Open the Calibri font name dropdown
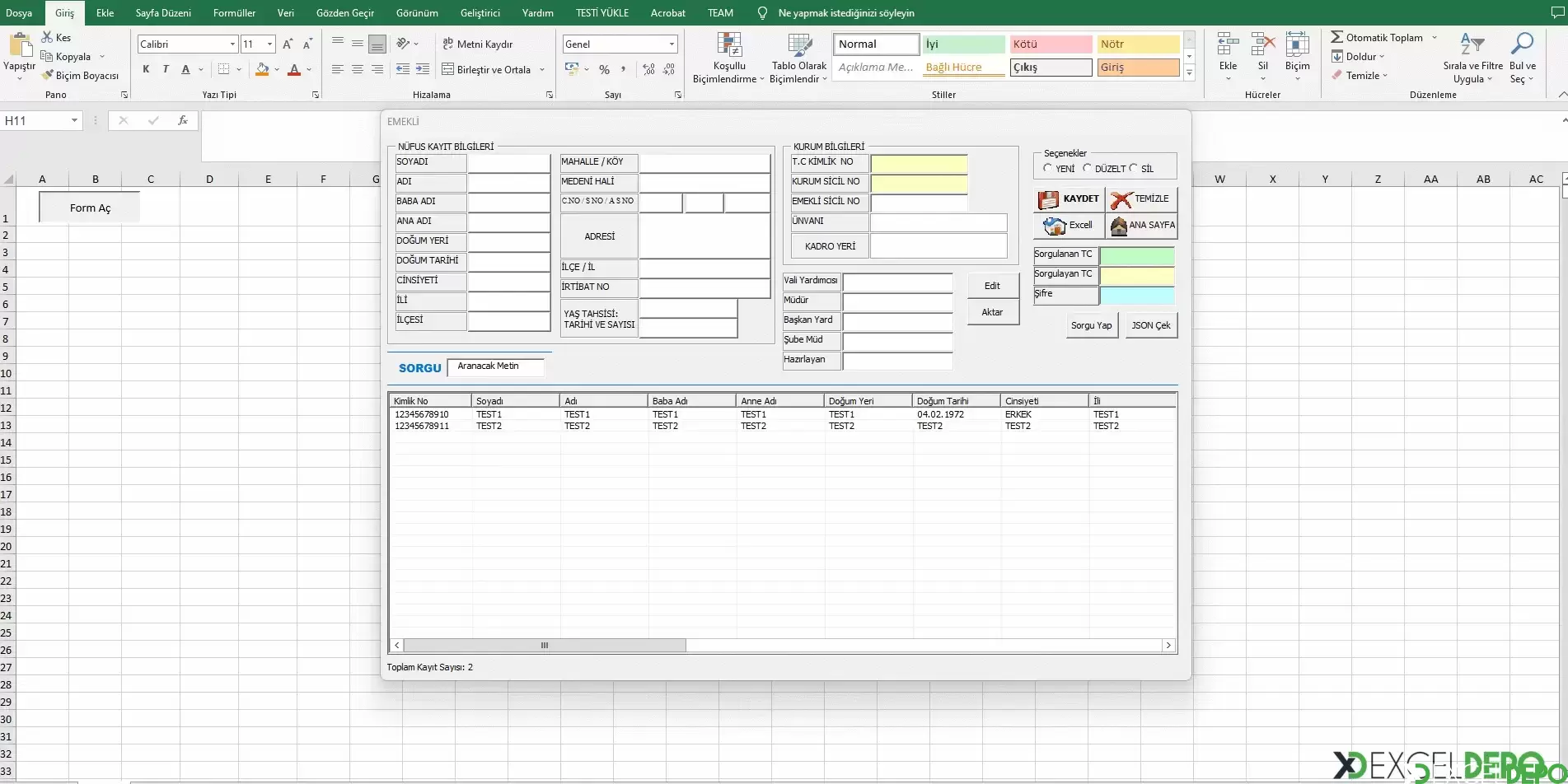The height and width of the screenshot is (784, 1568). tap(232, 44)
